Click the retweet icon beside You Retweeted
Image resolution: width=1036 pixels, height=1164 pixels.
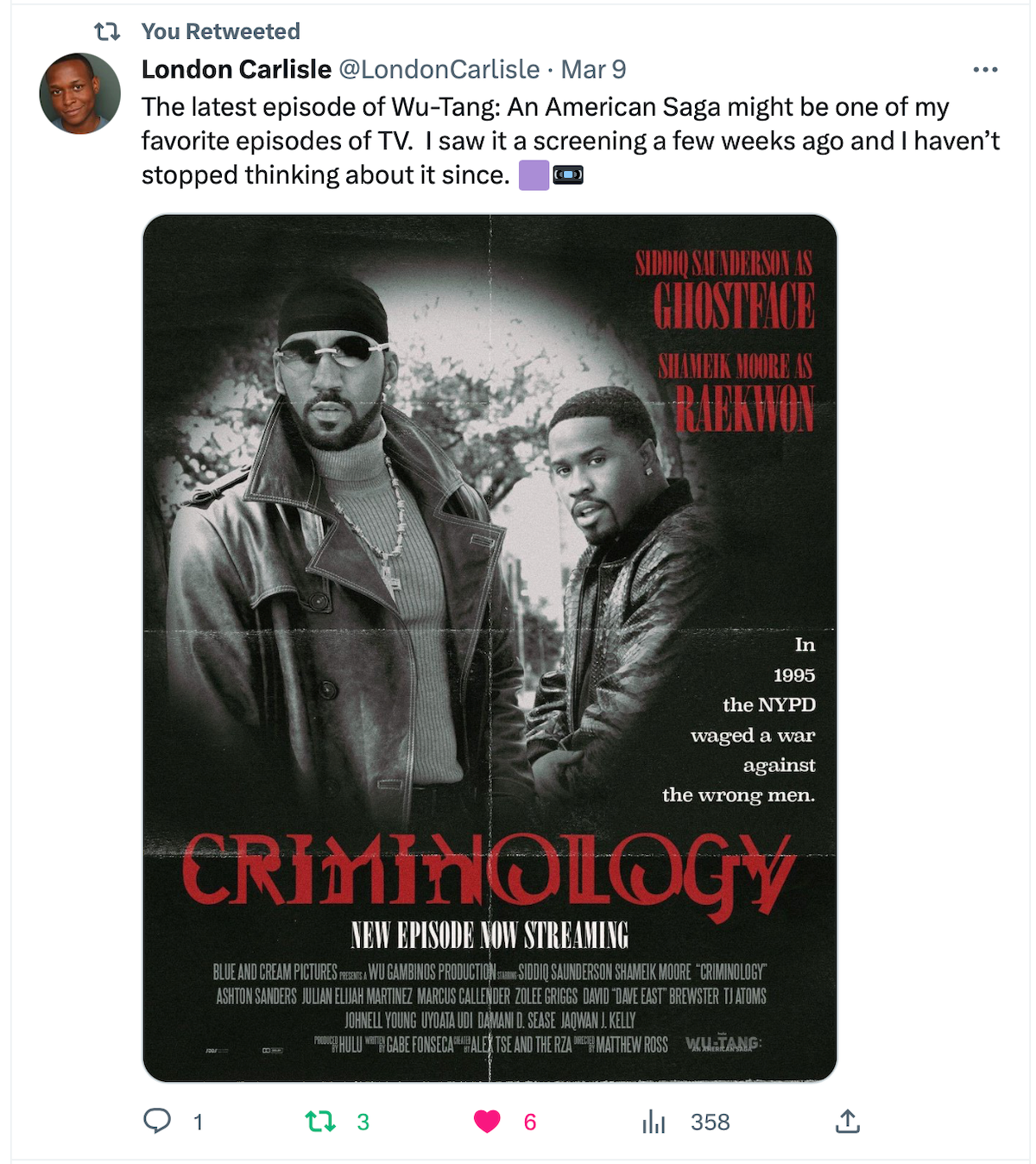tap(107, 32)
